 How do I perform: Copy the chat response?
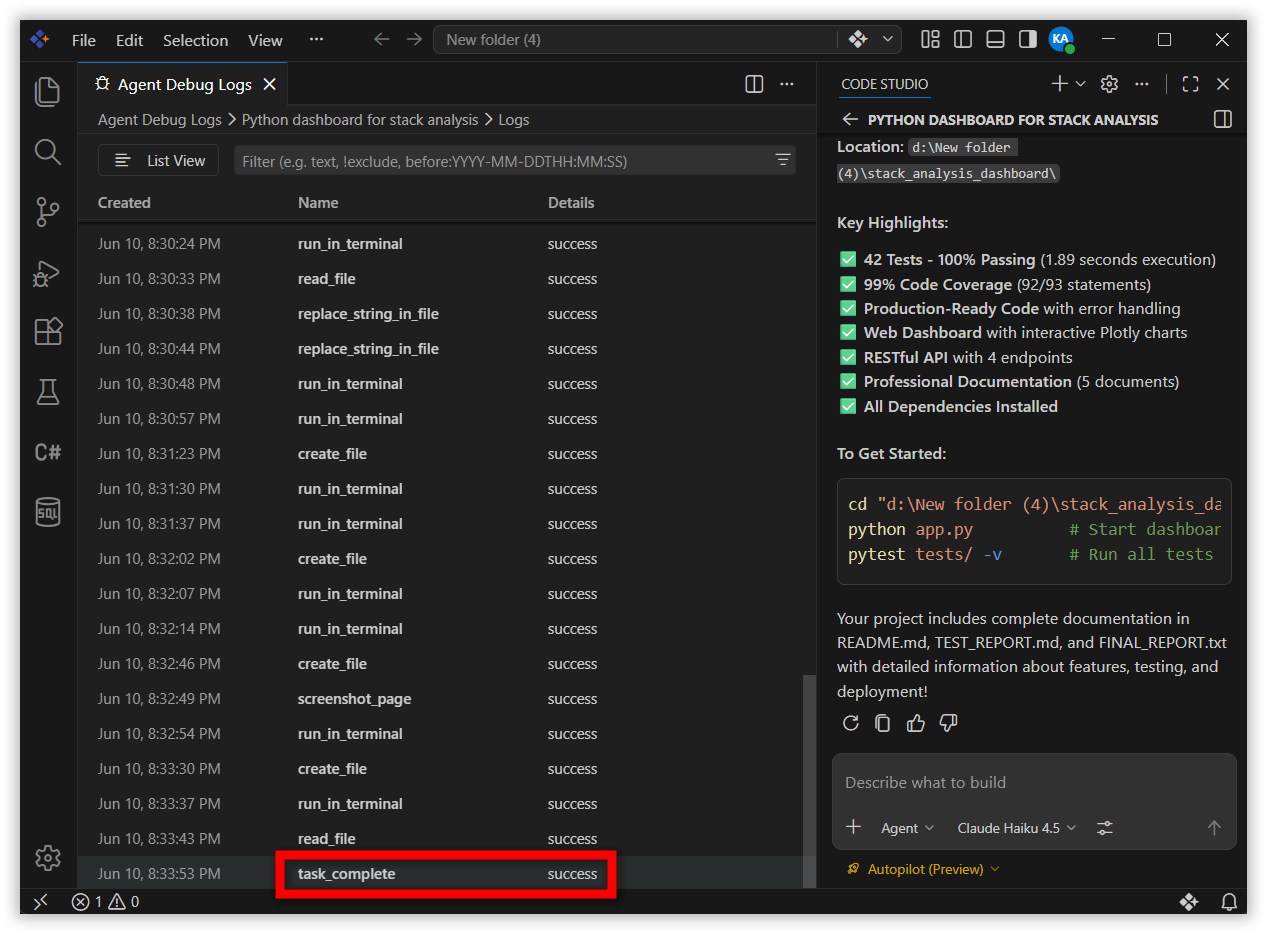(883, 723)
